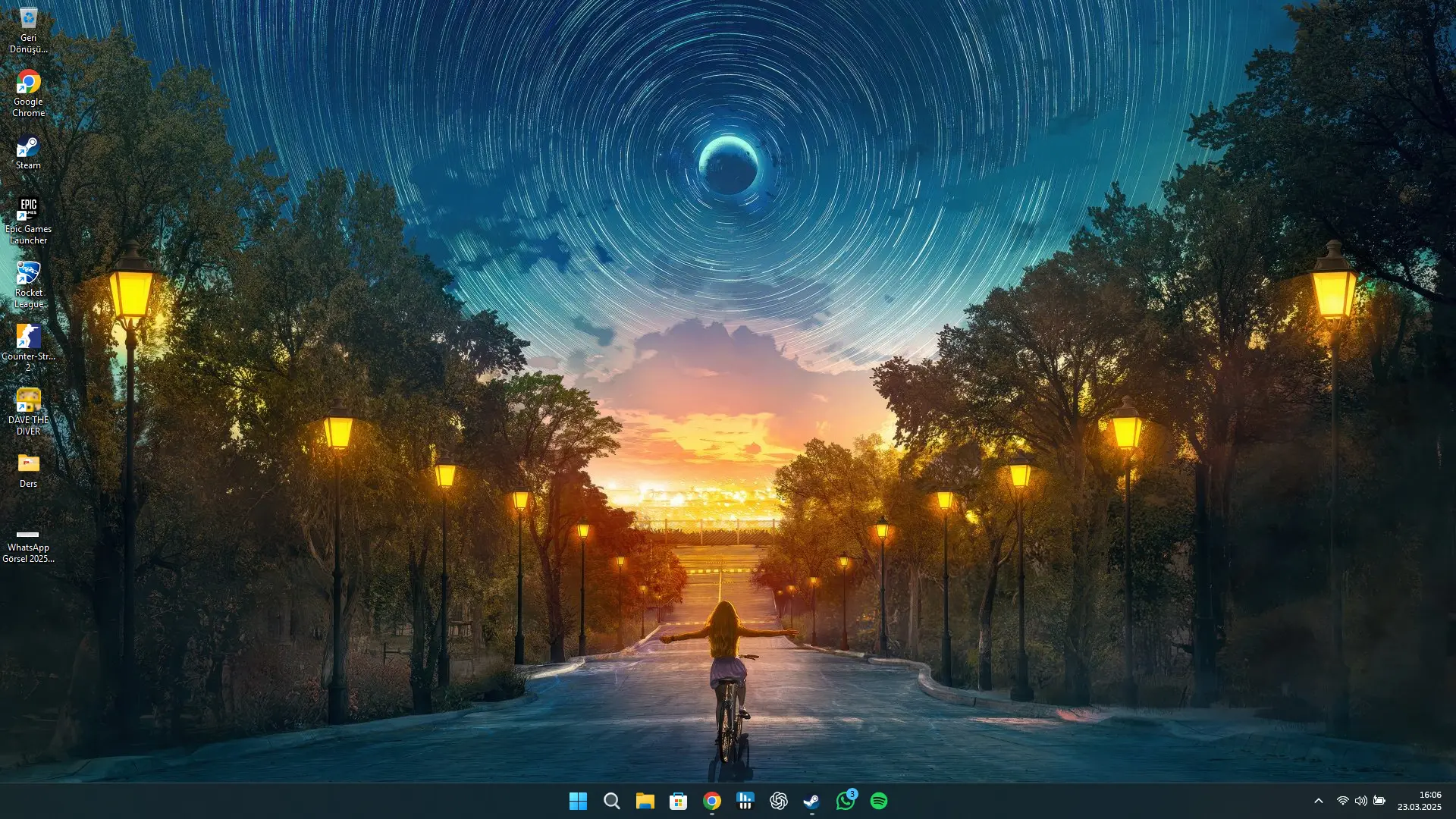Open Spotify from the taskbar
This screenshot has height=819, width=1456.
(878, 801)
